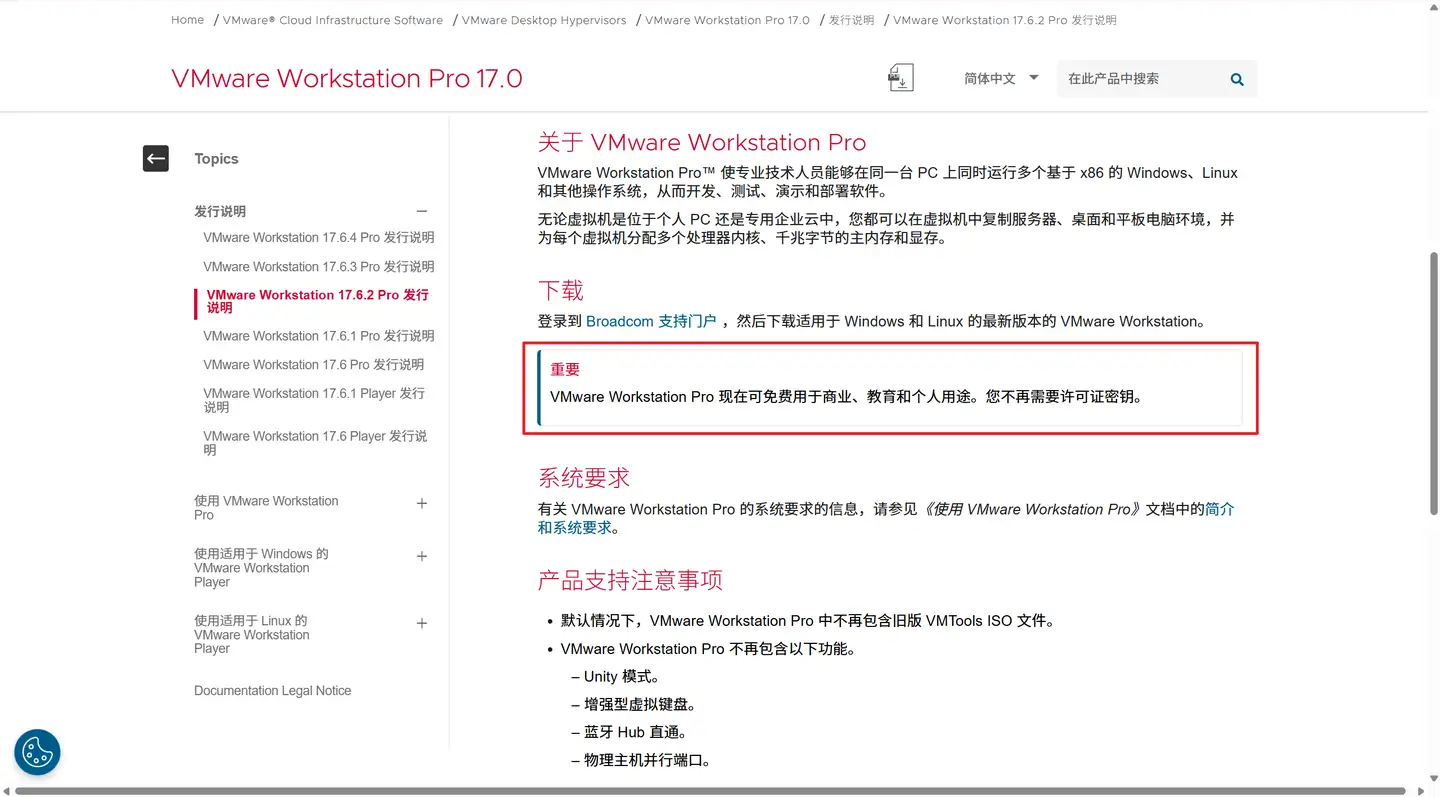The height and width of the screenshot is (797, 1440).
Task: Follow the Broadcom 支持门户 link
Action: [x=651, y=322]
